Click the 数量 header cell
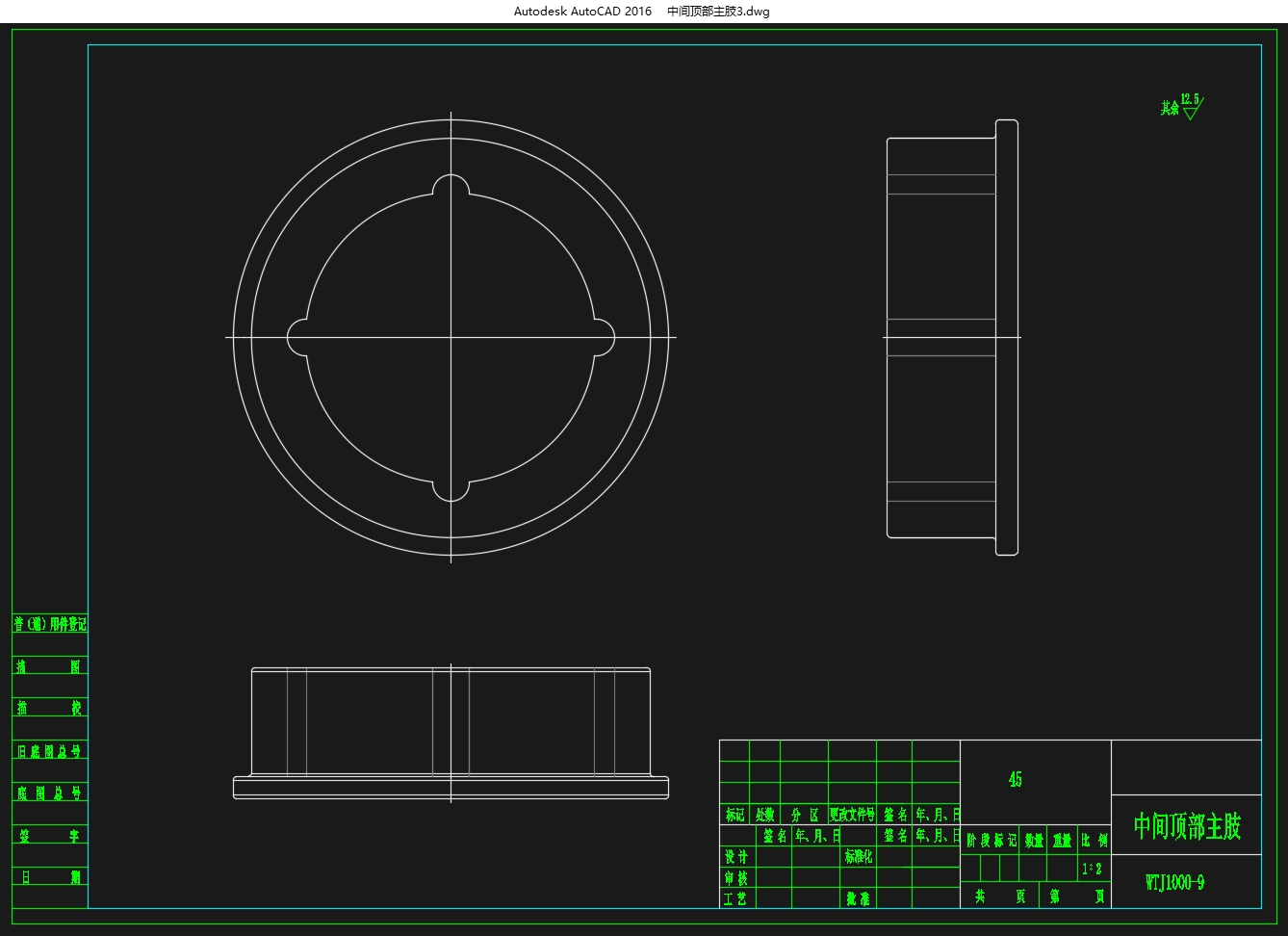The image size is (1288, 936). (x=1034, y=840)
